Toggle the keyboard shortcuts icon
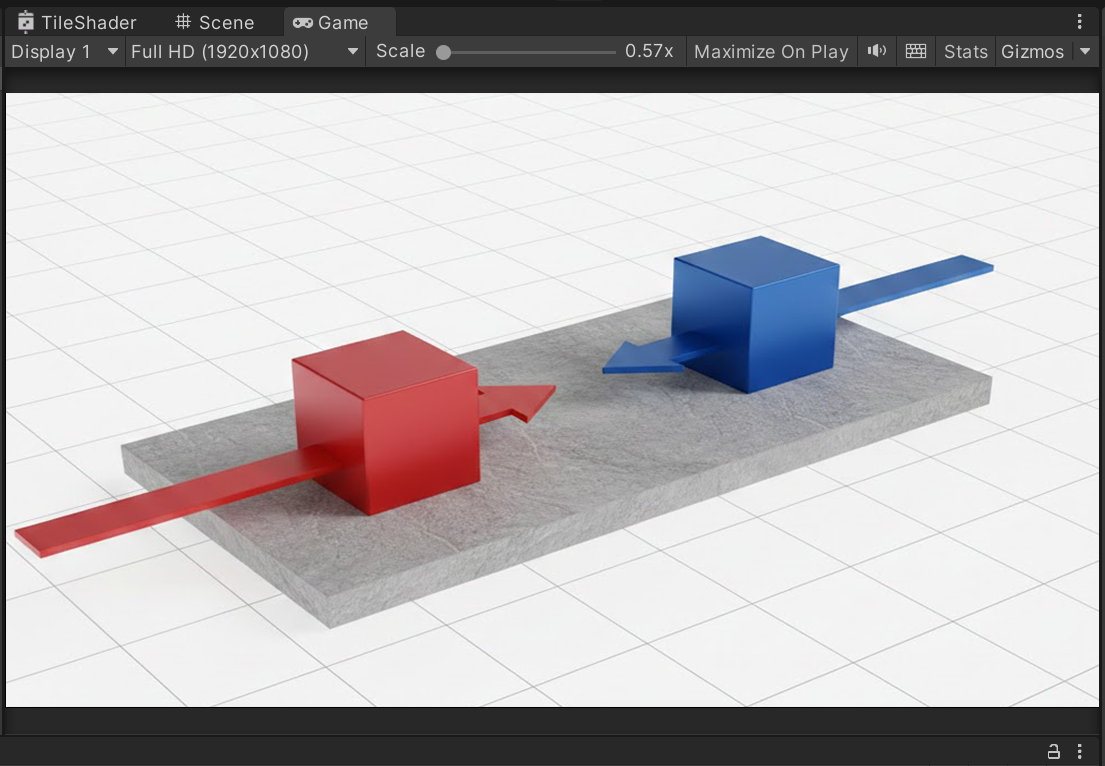Image resolution: width=1105 pixels, height=766 pixels. [x=915, y=51]
